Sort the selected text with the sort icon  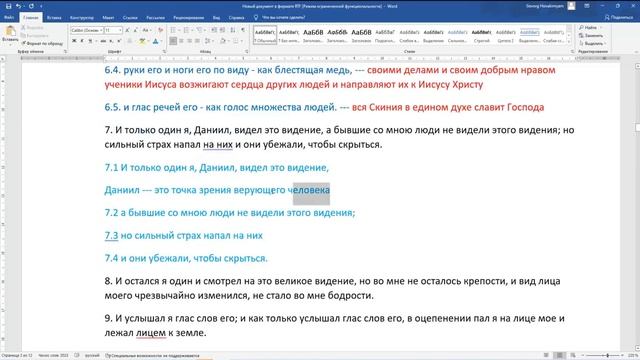click(233, 30)
